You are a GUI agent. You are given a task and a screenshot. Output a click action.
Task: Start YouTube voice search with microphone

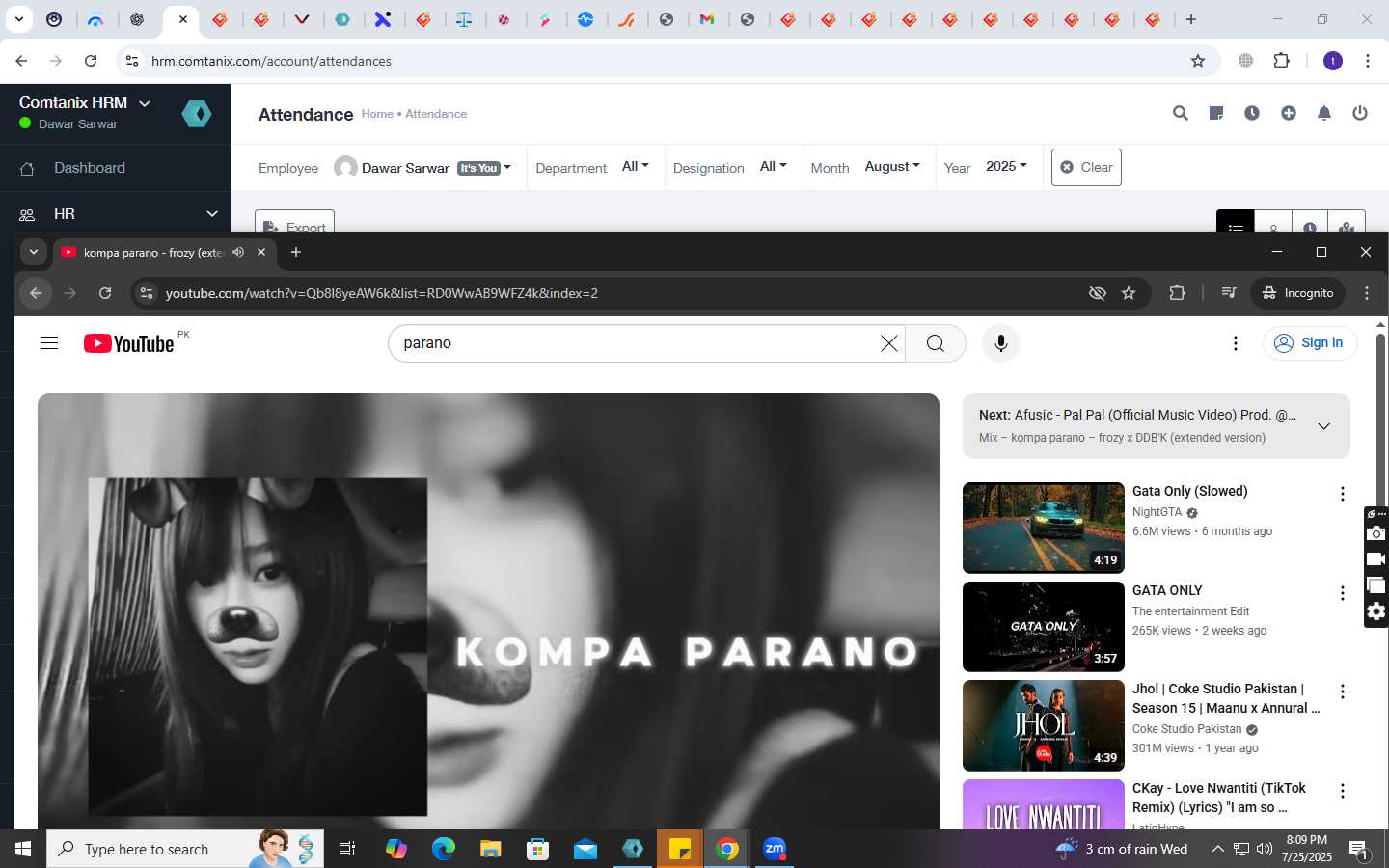tap(1001, 343)
